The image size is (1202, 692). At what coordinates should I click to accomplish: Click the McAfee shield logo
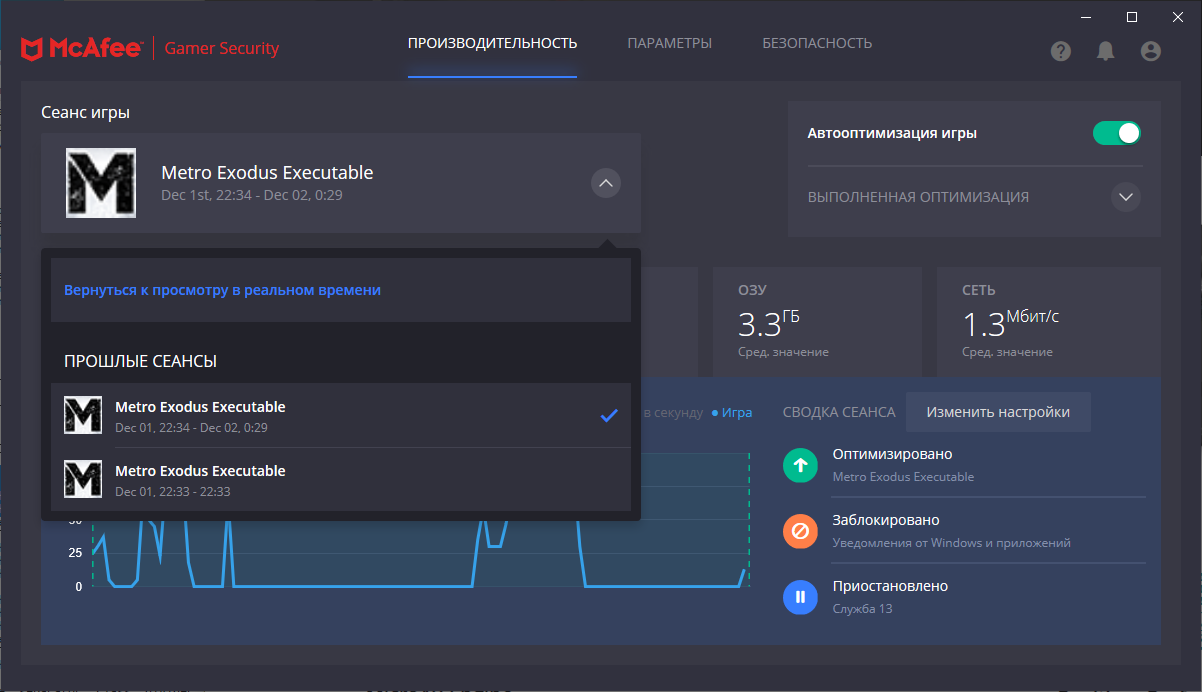[x=31, y=48]
